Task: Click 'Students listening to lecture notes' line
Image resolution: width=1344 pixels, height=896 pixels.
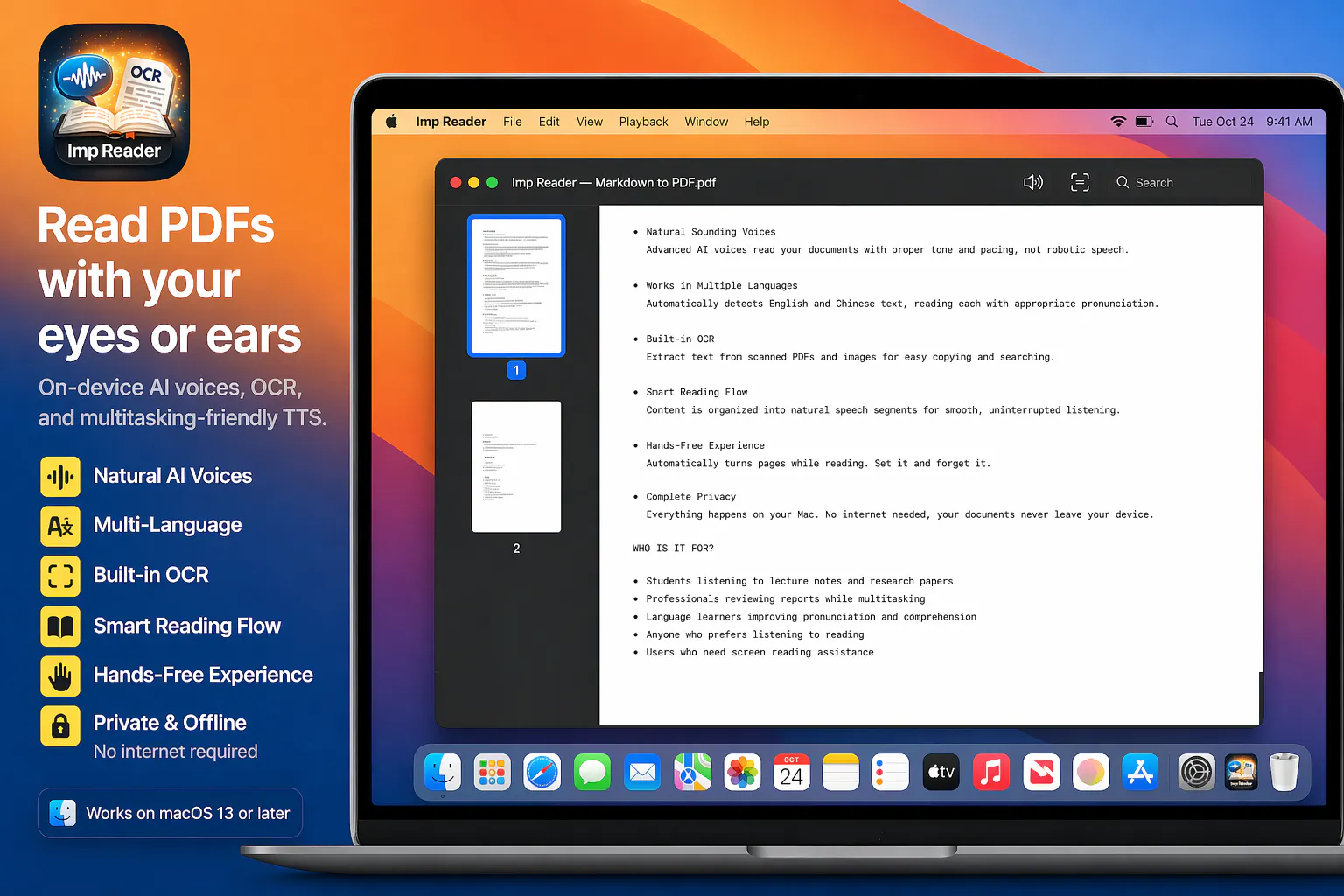Action: (800, 581)
